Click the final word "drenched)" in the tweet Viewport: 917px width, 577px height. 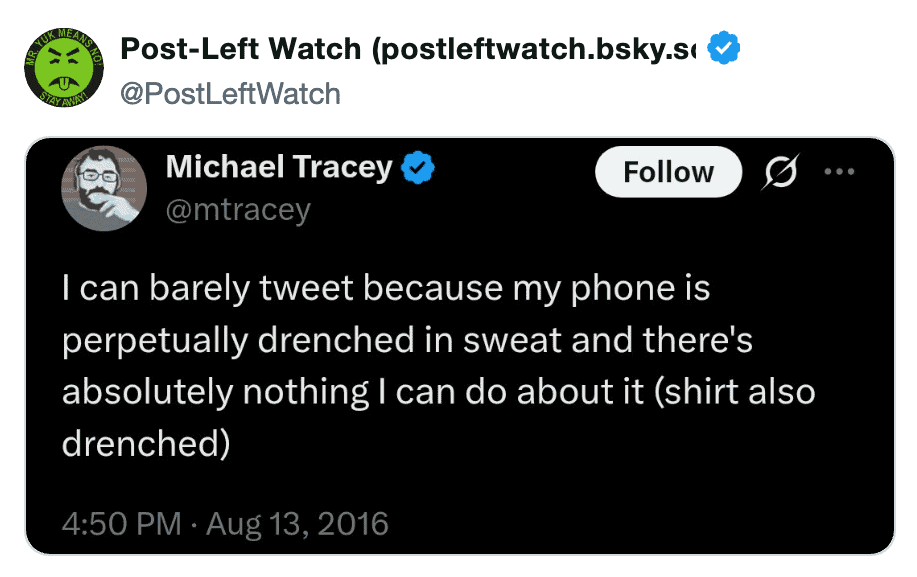[146, 443]
